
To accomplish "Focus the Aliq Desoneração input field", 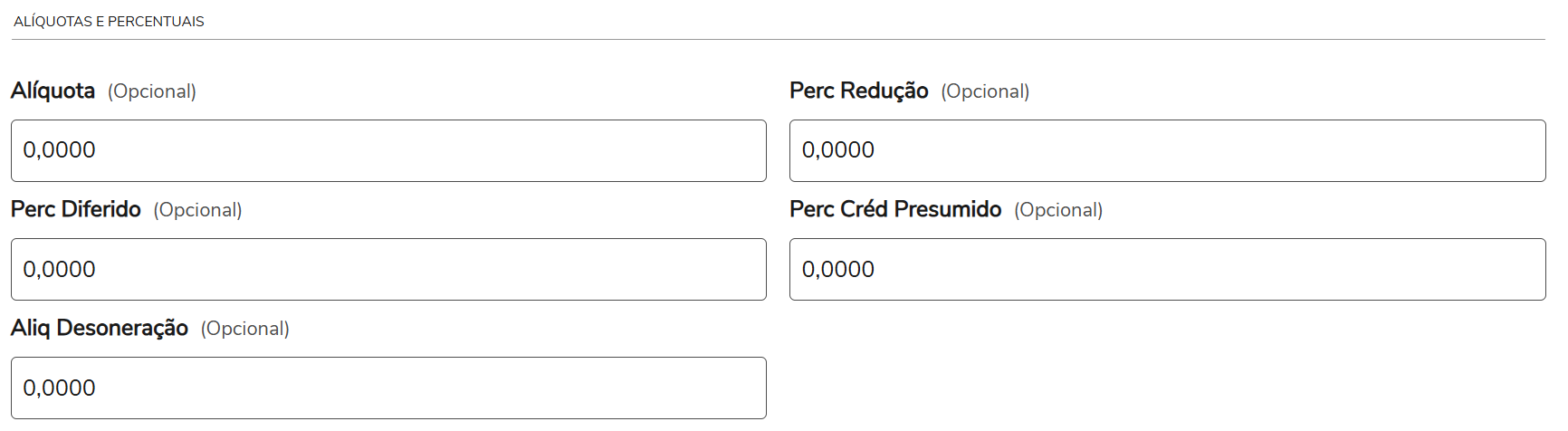I will point(388,388).
